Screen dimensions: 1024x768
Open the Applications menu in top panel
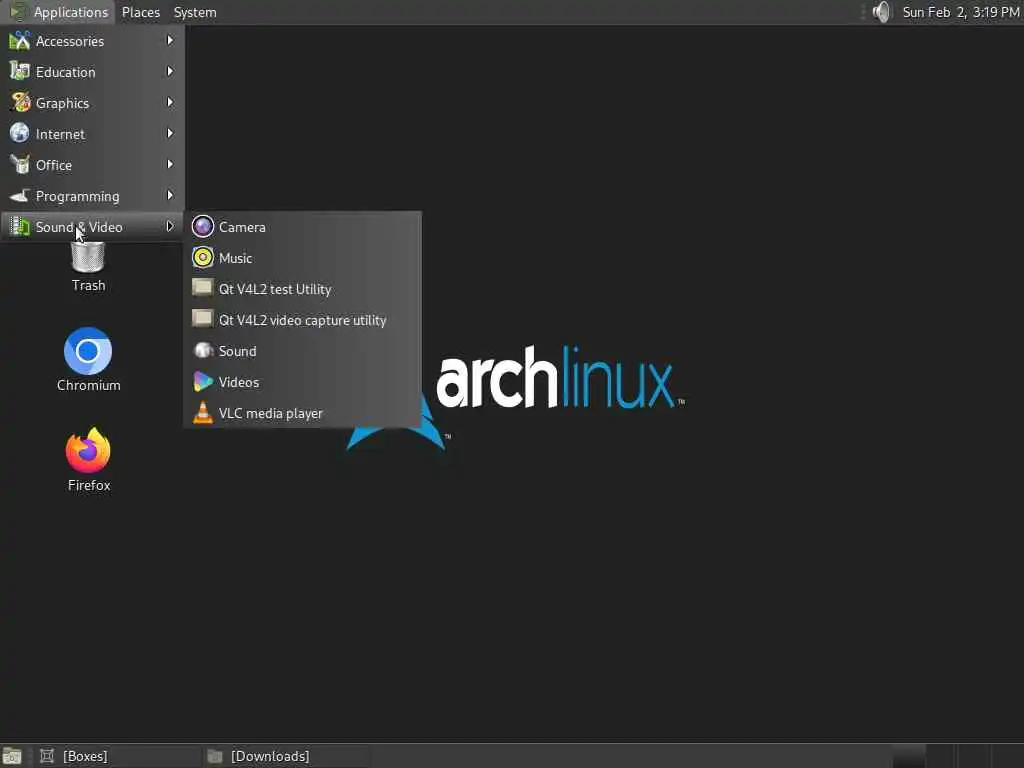coord(58,12)
